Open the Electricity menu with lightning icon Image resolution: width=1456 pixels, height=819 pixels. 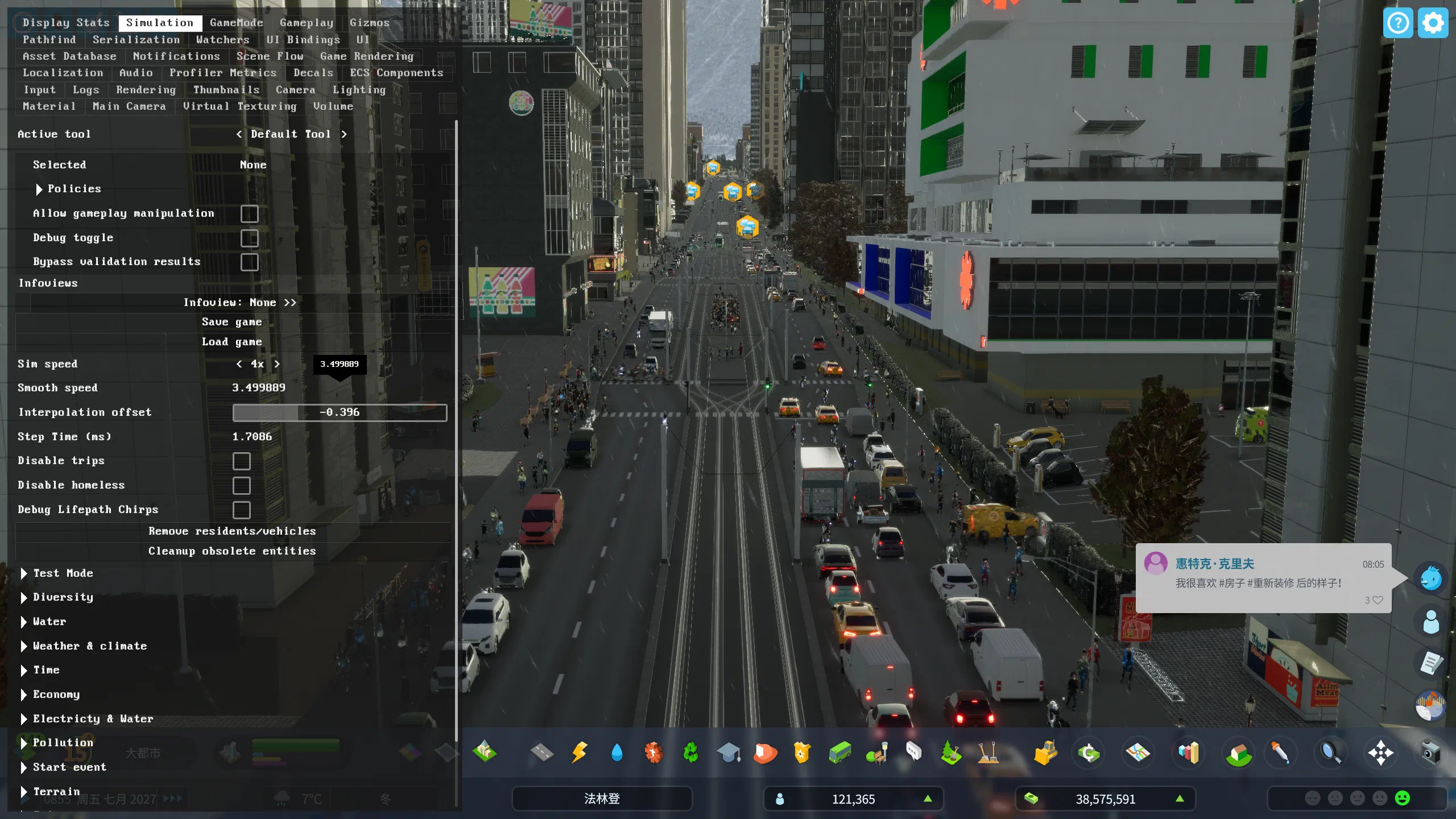click(580, 752)
